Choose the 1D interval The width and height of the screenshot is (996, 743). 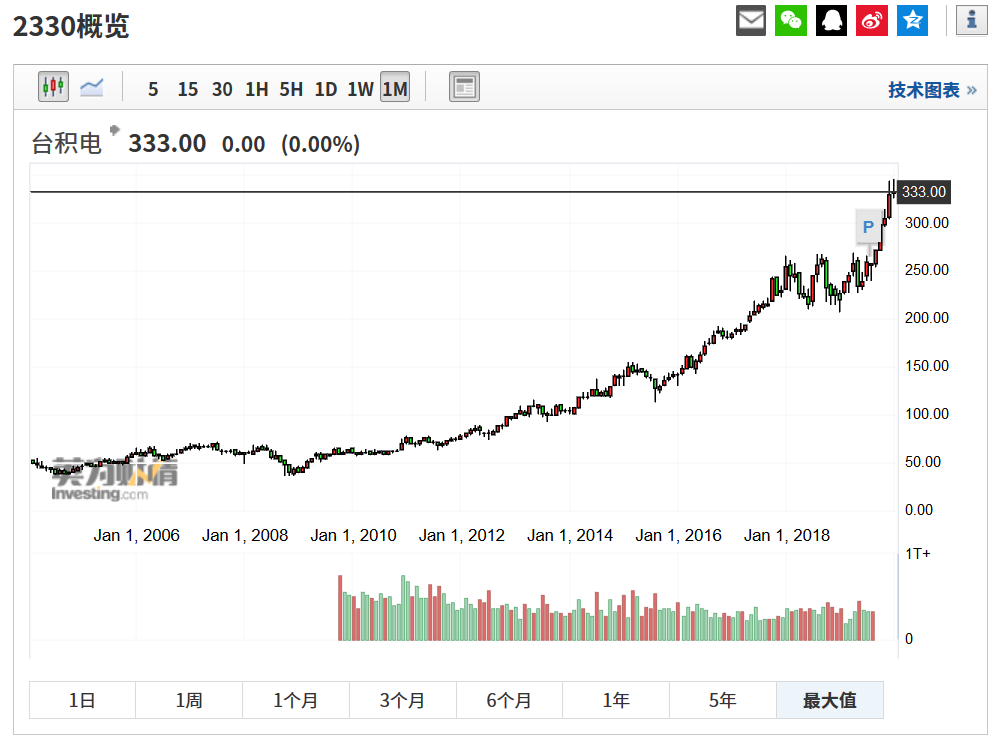325,89
